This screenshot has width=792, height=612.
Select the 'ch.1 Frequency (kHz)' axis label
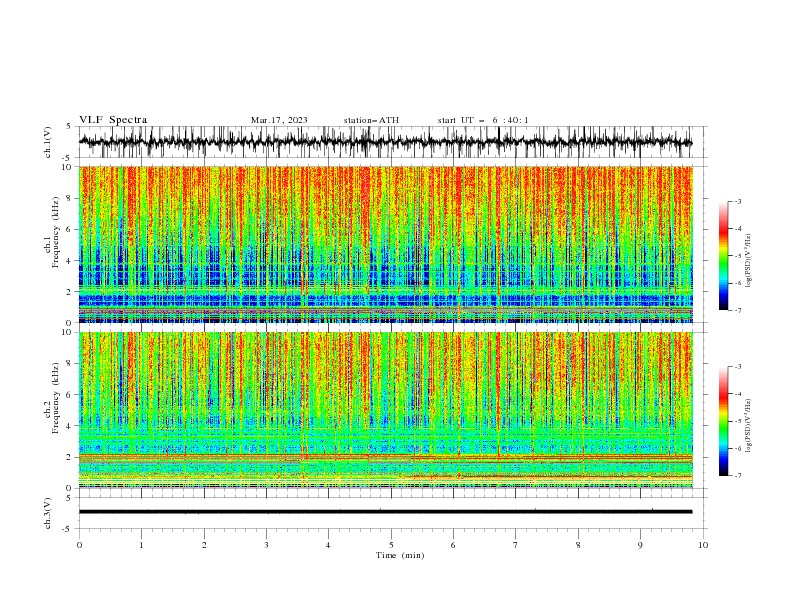53,230
